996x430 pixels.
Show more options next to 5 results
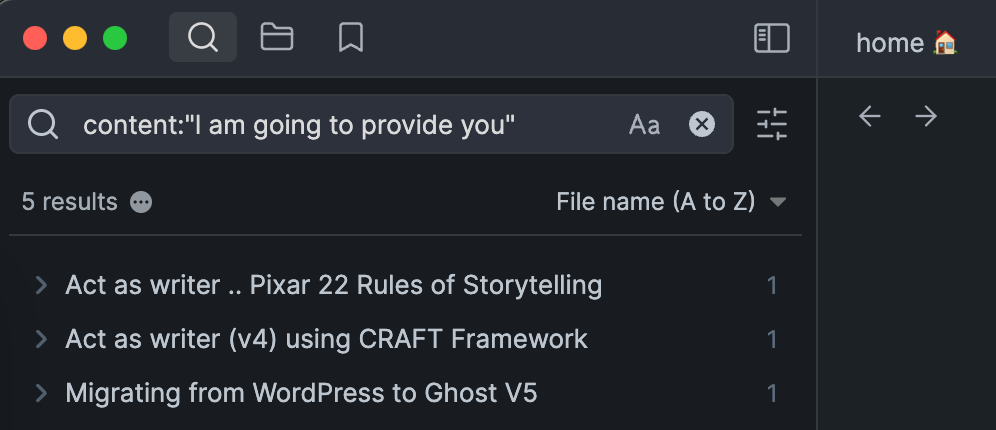coord(141,203)
